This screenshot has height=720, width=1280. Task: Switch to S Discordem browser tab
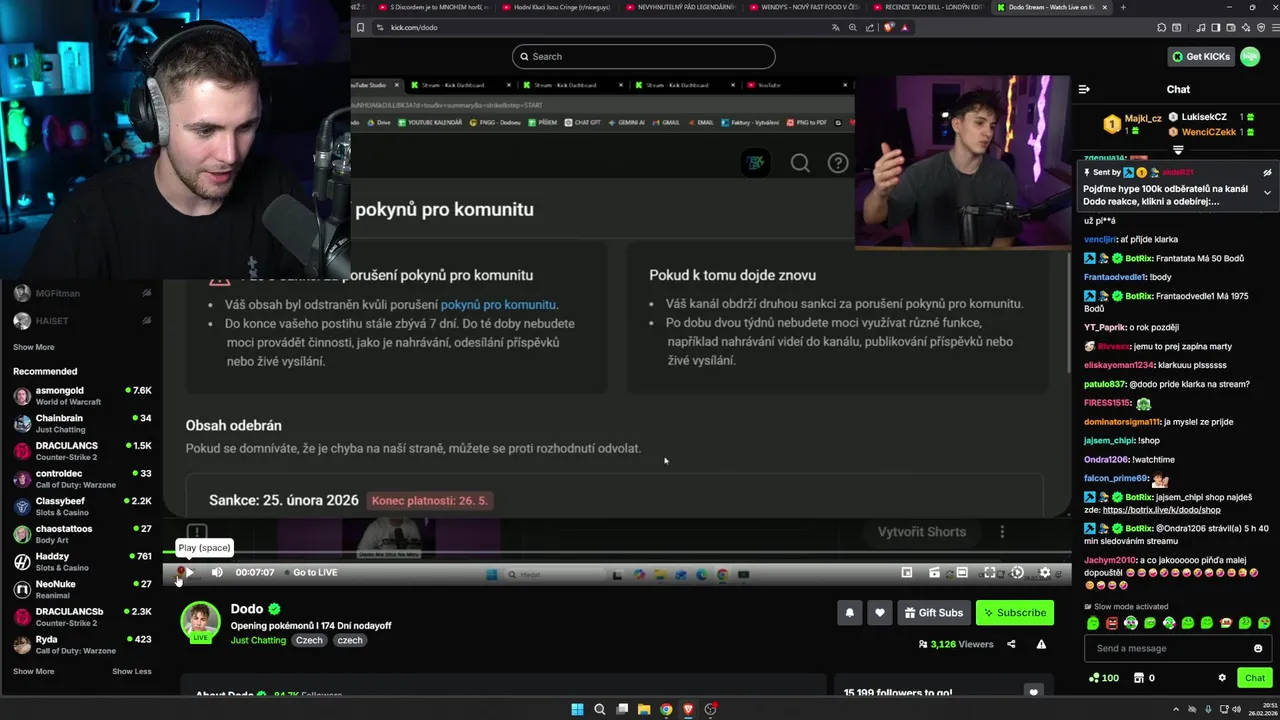[434, 7]
